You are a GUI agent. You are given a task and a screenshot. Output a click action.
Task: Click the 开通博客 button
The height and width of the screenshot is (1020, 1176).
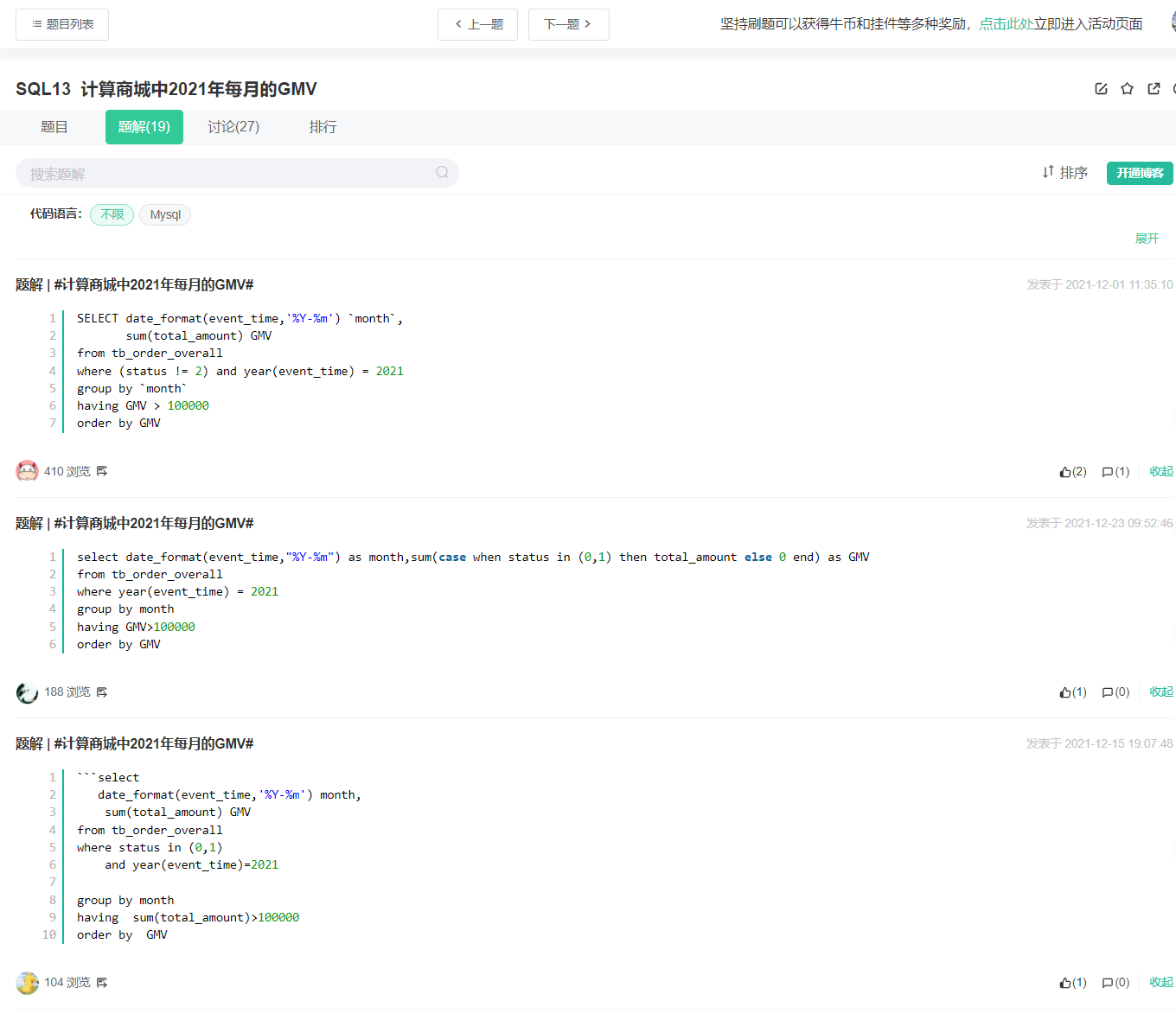click(1140, 173)
